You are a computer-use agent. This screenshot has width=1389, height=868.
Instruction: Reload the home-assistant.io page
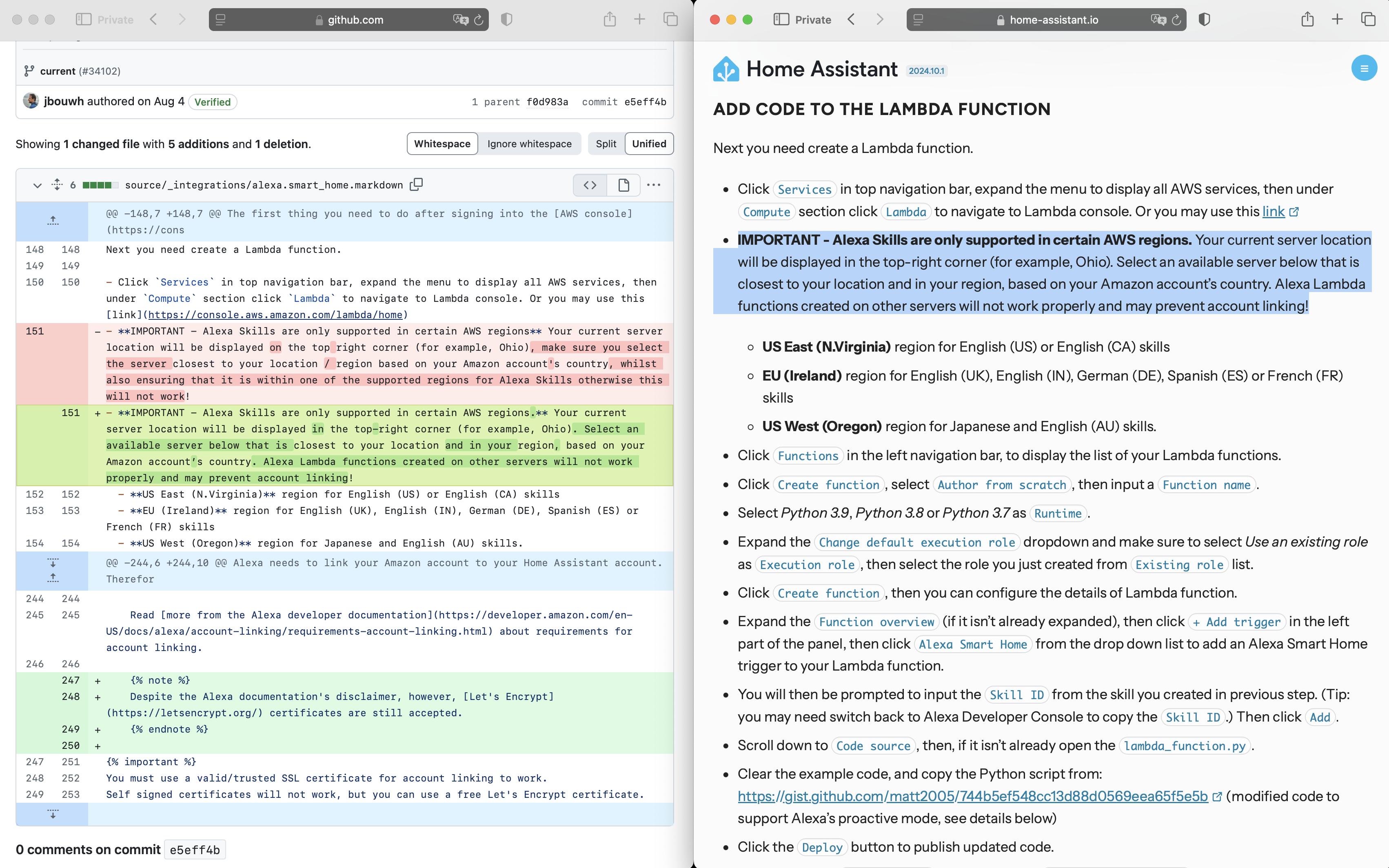tap(1176, 20)
